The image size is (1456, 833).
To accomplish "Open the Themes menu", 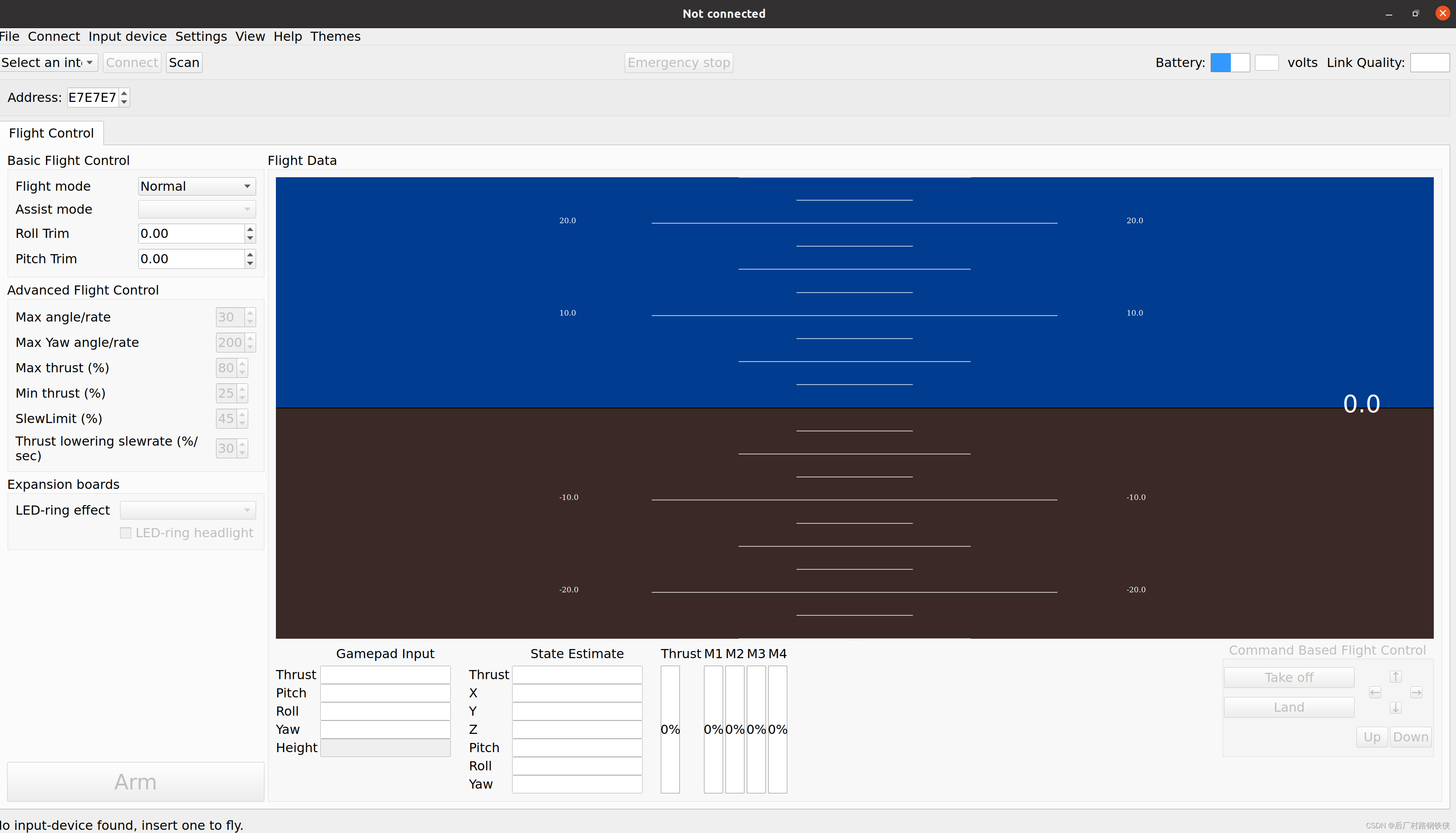I will [x=335, y=36].
